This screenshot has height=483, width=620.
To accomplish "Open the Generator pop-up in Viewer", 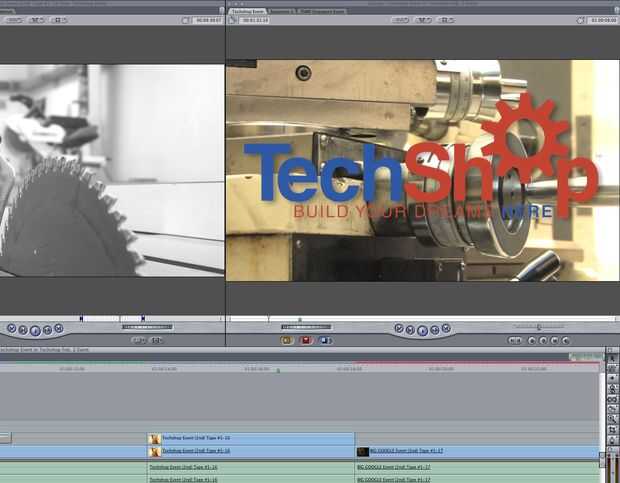I will point(157,340).
